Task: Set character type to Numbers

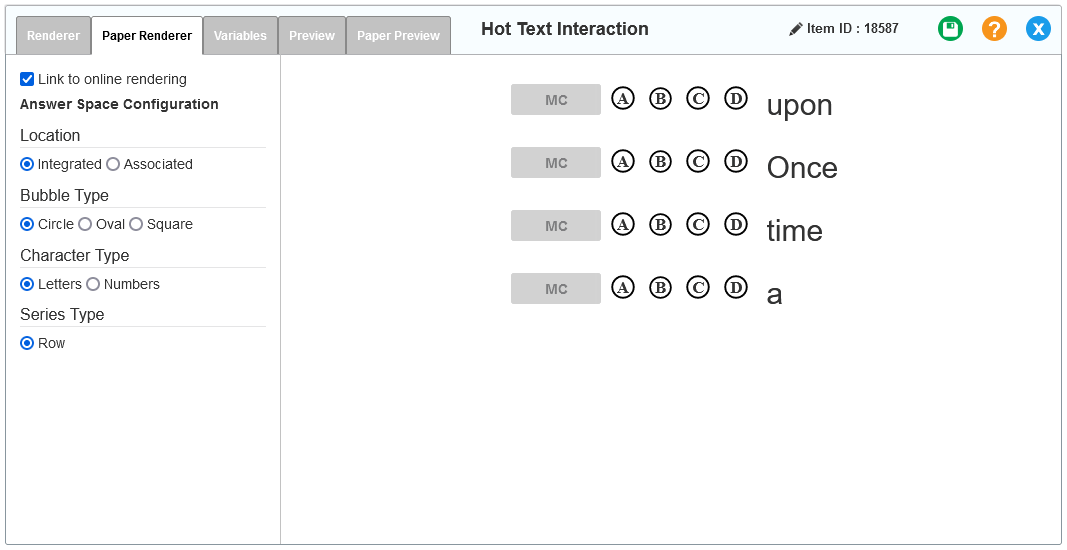Action: pos(93,284)
